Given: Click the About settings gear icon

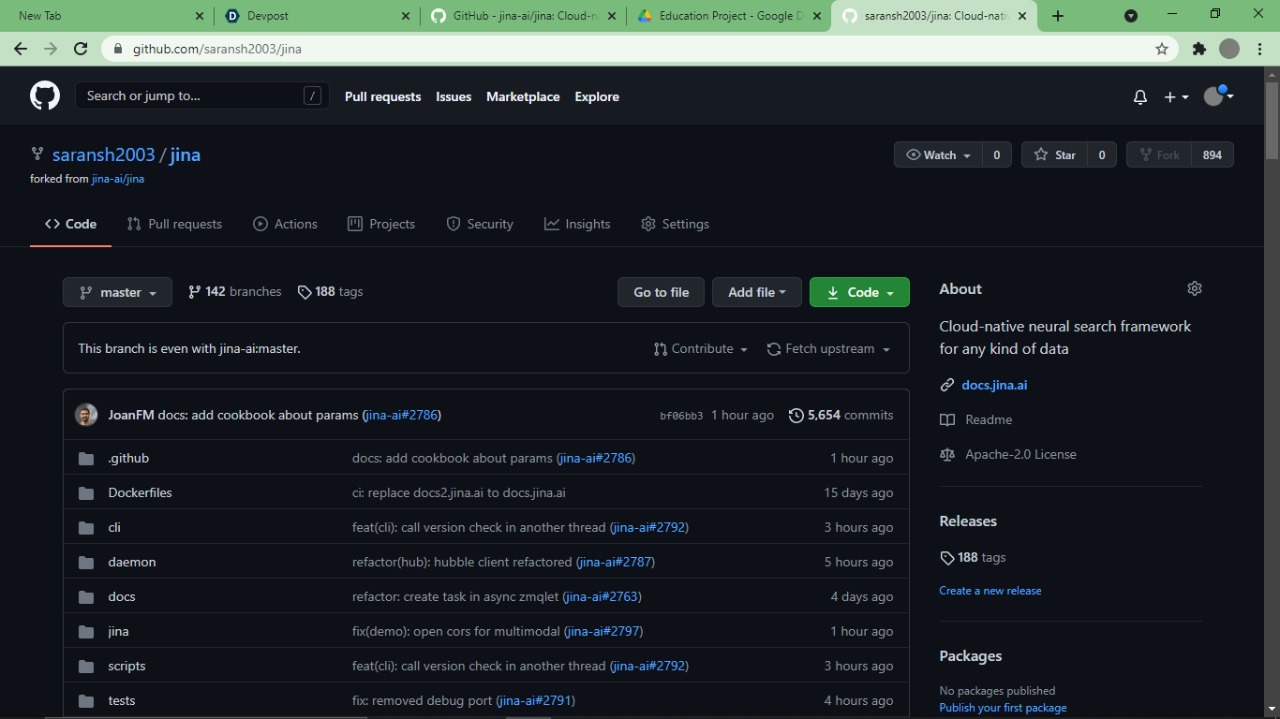Looking at the screenshot, I should click(1194, 288).
